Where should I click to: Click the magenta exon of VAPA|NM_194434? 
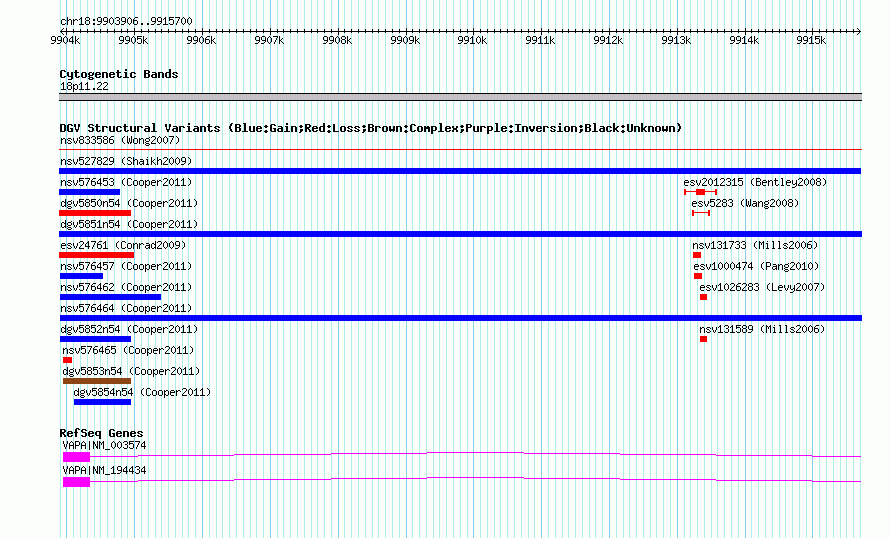77,482
